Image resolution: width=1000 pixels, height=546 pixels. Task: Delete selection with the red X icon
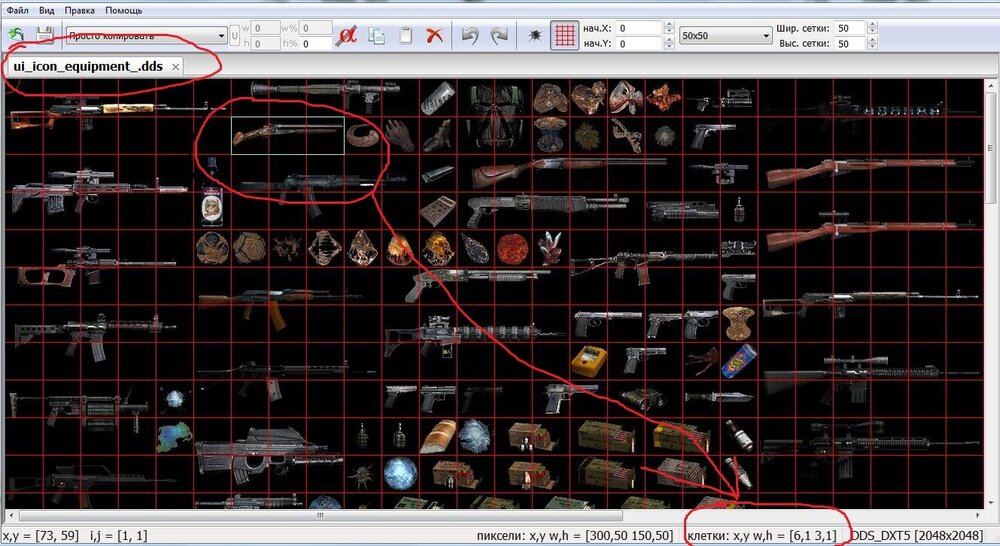434,35
